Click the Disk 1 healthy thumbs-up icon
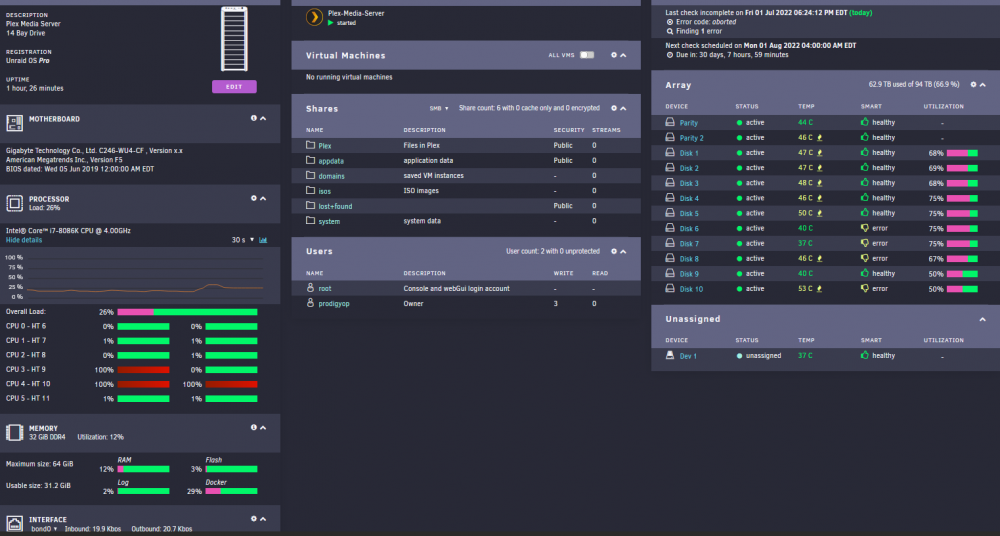Image resolution: width=1000 pixels, height=536 pixels. tap(865, 152)
